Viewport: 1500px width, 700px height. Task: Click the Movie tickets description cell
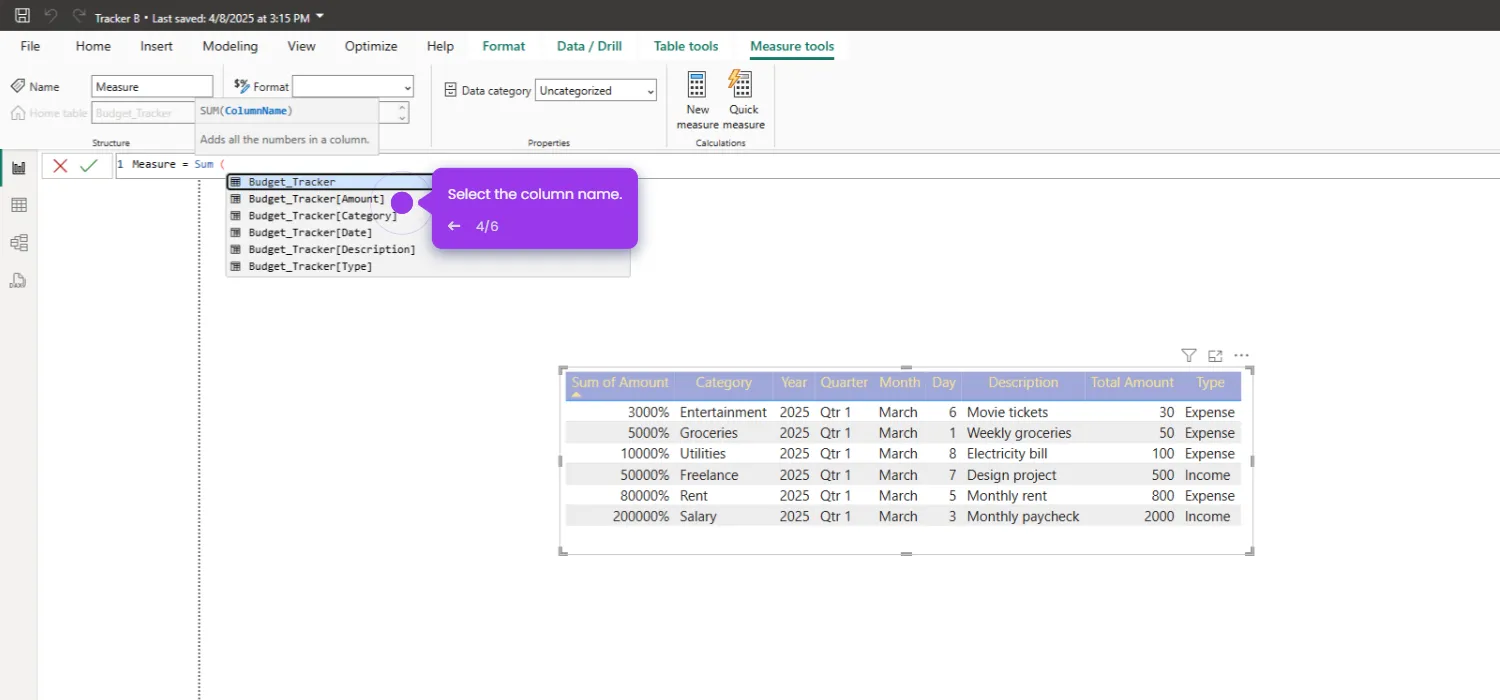1007,412
